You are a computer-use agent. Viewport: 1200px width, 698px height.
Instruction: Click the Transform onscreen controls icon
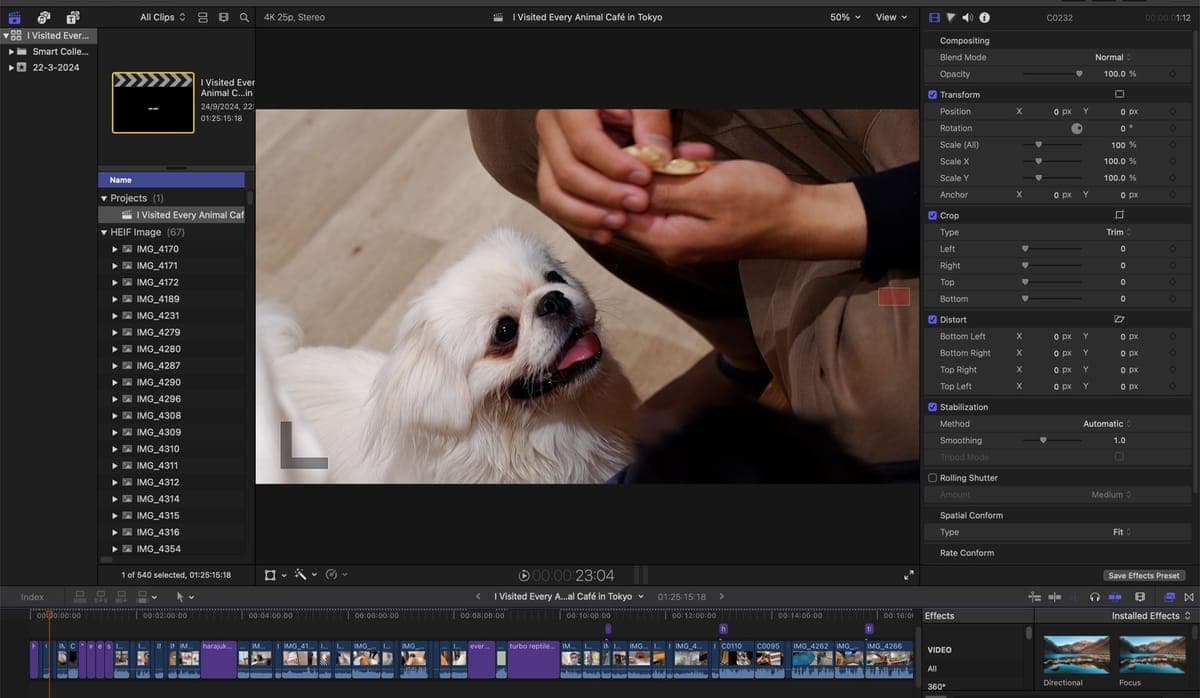point(1119,94)
